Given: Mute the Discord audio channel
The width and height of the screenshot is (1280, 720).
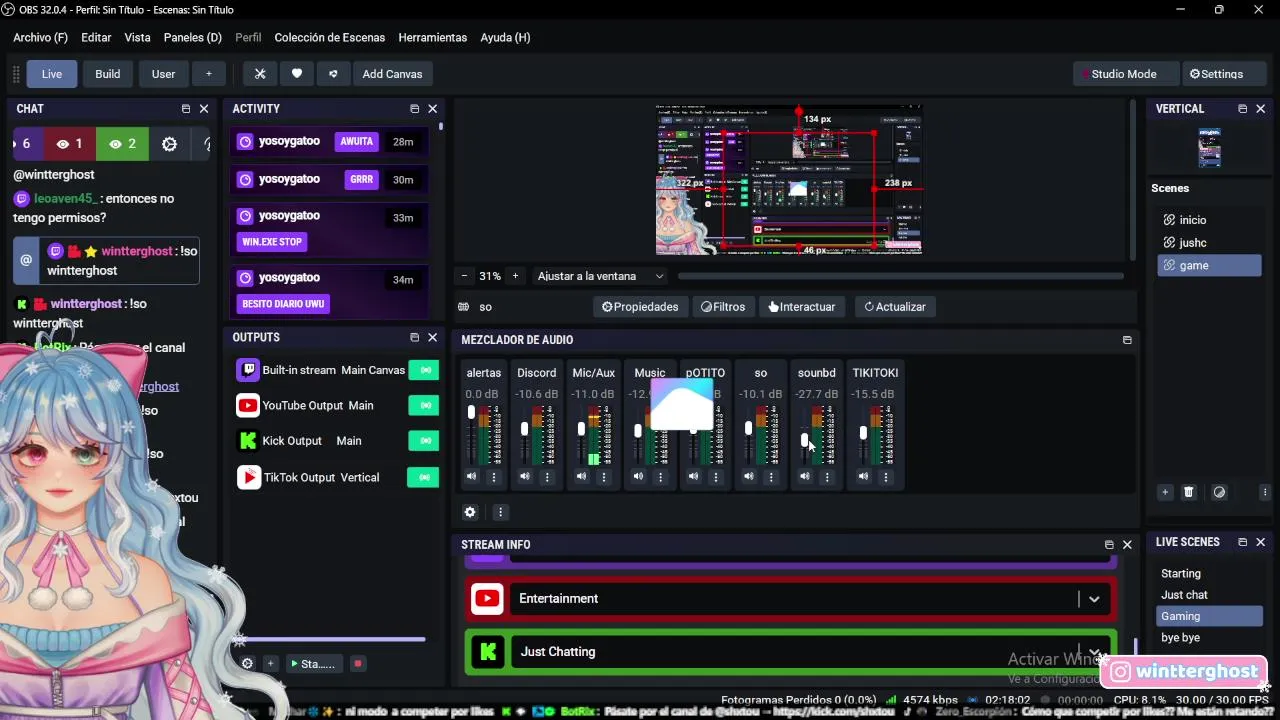Looking at the screenshot, I should [525, 477].
